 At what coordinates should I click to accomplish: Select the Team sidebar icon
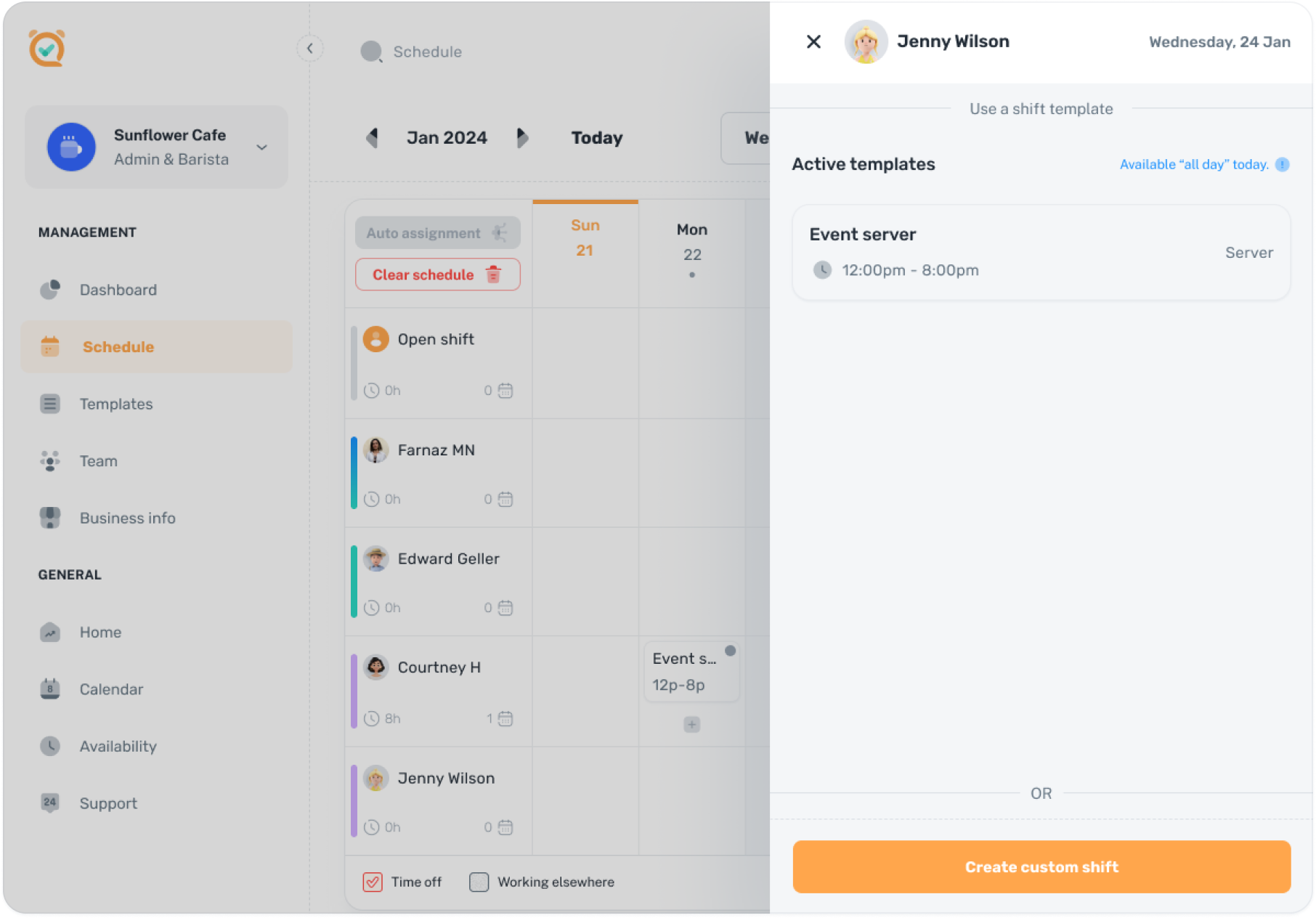[49, 460]
